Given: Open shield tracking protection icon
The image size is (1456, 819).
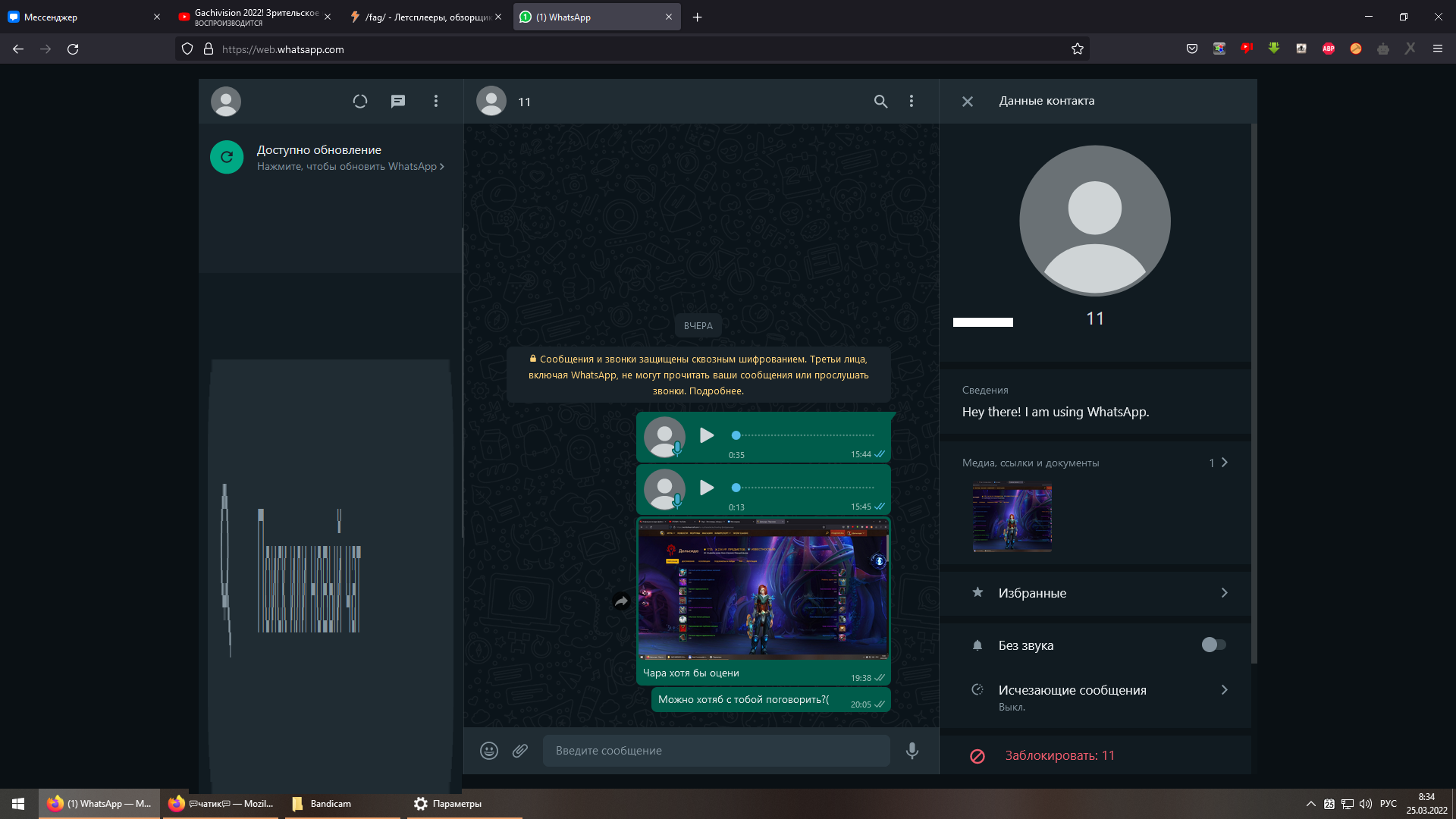Looking at the screenshot, I should click(187, 49).
